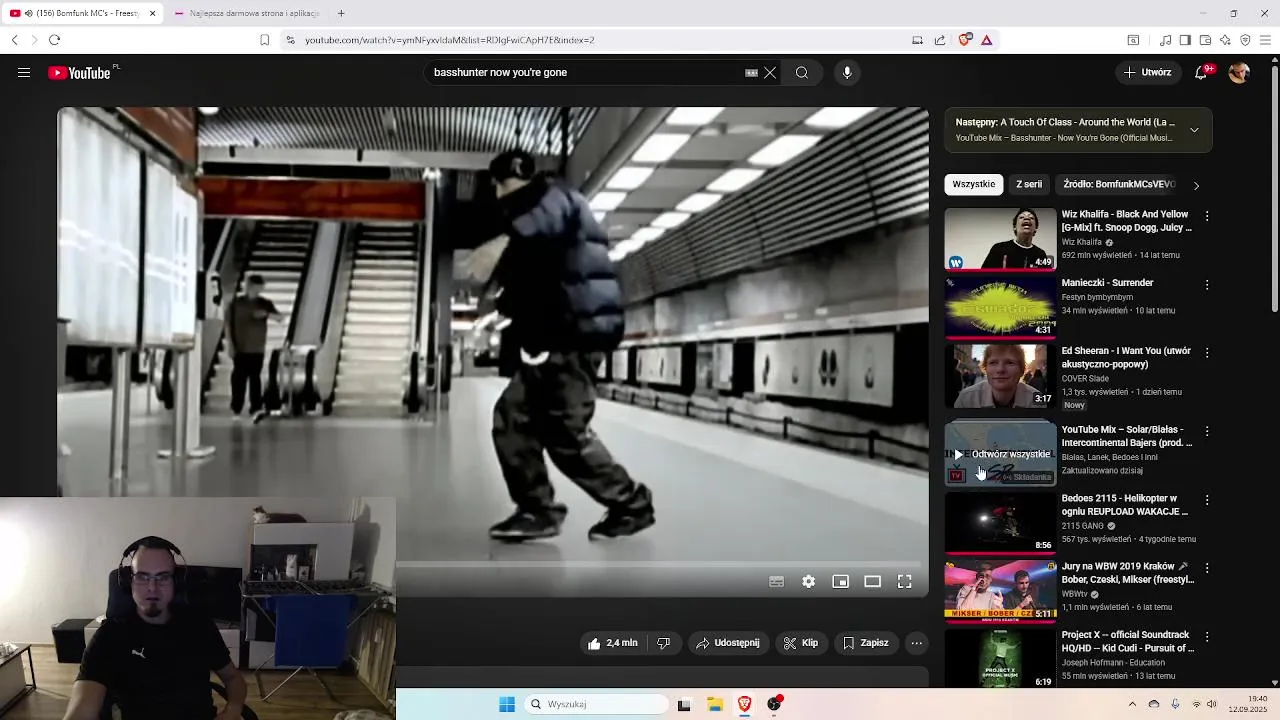Screen dimensions: 1280x720
Task: Select the Z serii filter chip
Action: [1029, 184]
